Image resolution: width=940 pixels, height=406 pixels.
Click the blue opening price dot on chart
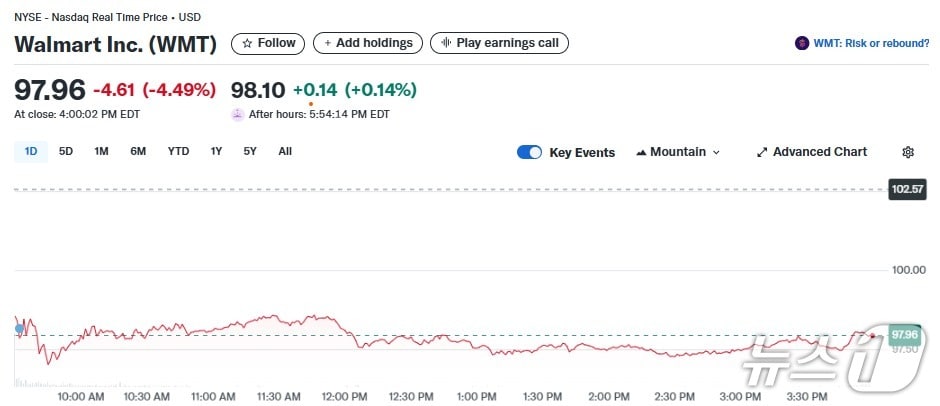pyautogui.click(x=19, y=328)
